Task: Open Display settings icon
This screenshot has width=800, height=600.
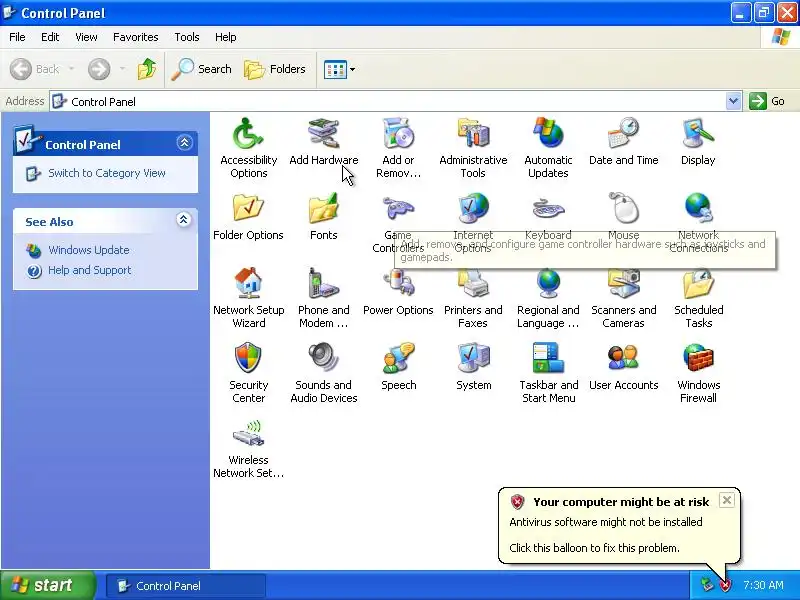Action: (x=698, y=134)
